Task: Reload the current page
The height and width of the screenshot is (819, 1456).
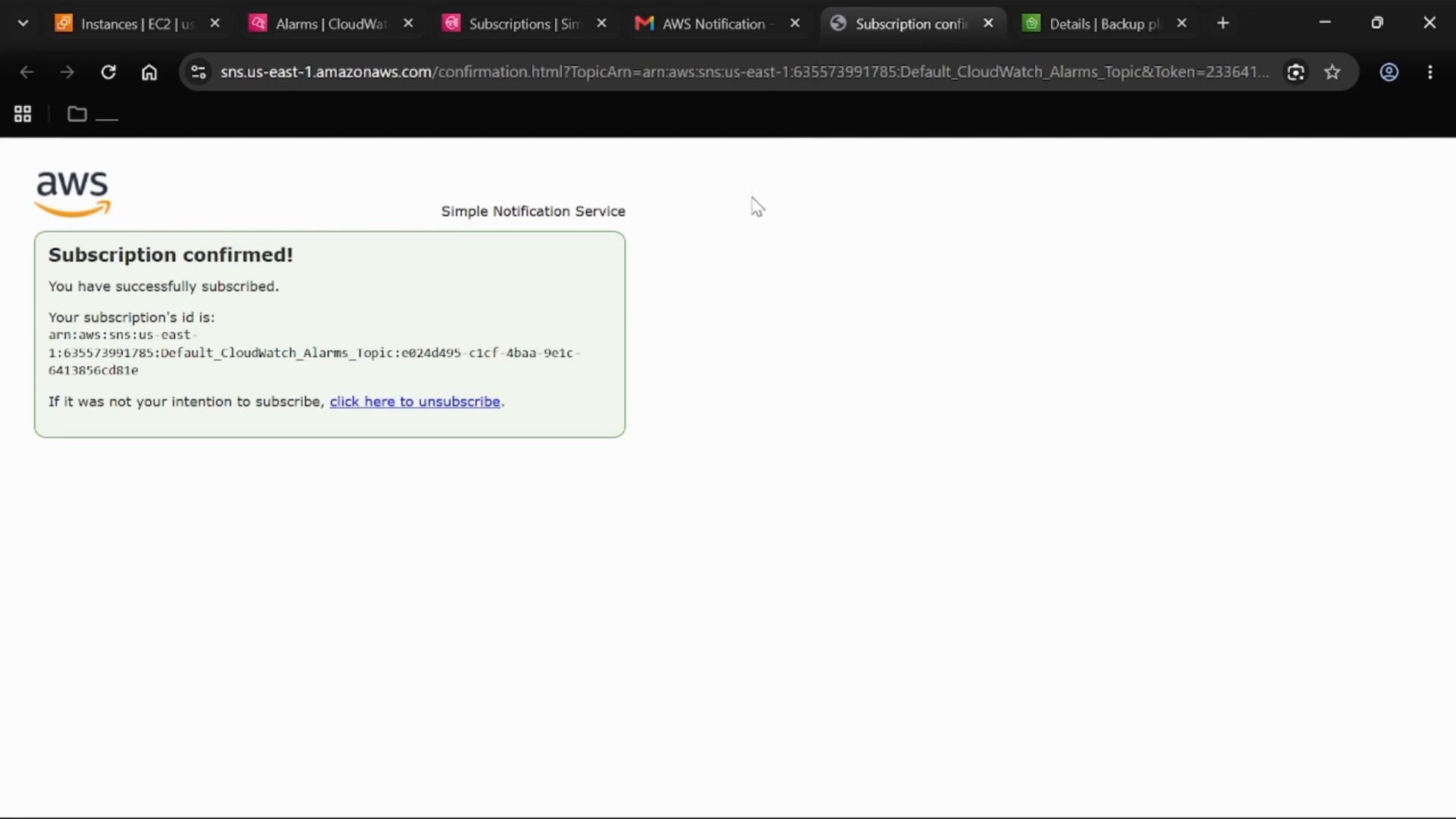Action: (108, 72)
